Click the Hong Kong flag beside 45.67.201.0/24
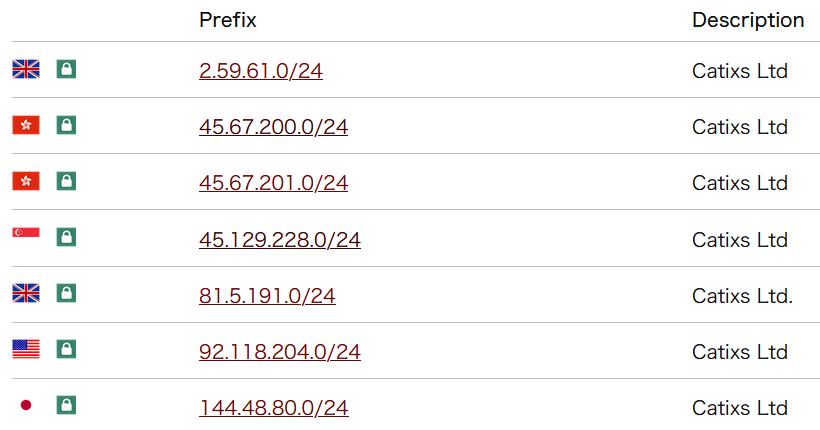This screenshot has width=820, height=430. pos(25,181)
